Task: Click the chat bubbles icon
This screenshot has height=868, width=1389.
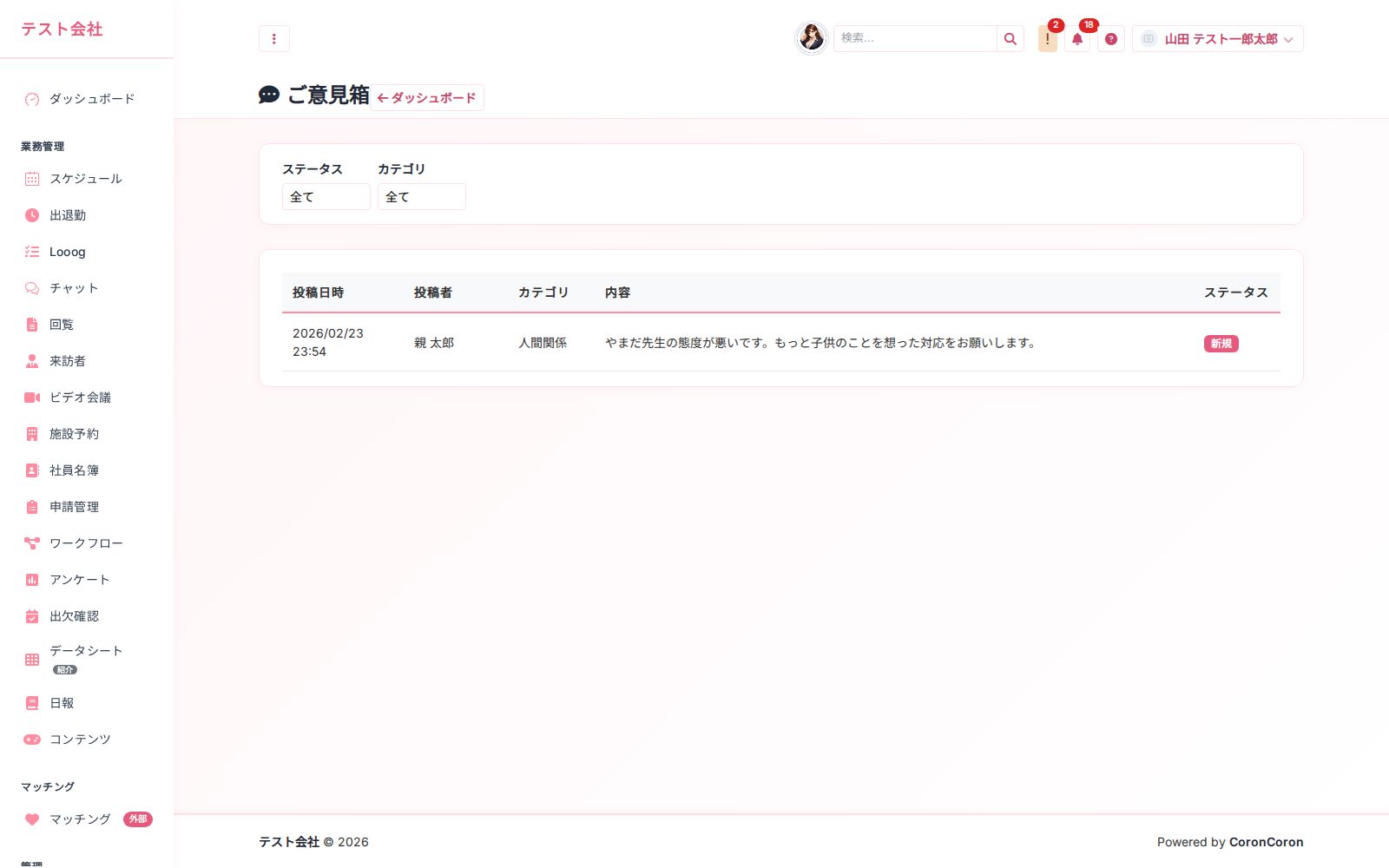Action: (x=32, y=288)
